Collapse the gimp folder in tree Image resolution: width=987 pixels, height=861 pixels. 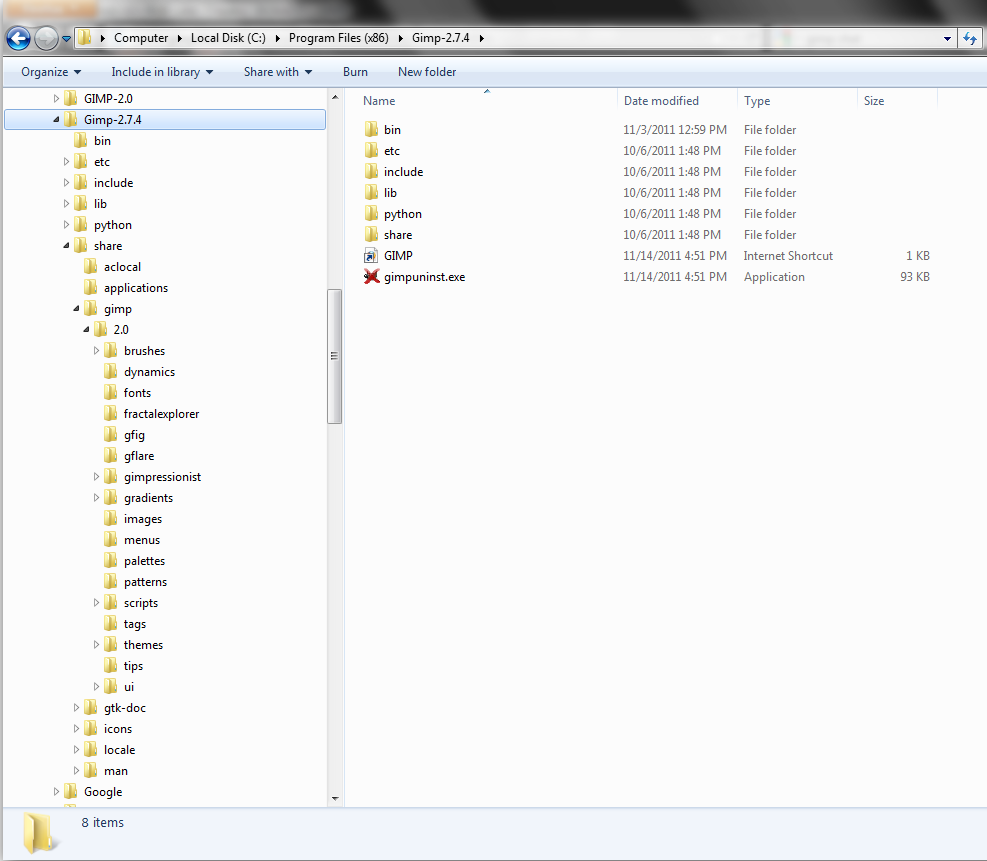point(76,309)
